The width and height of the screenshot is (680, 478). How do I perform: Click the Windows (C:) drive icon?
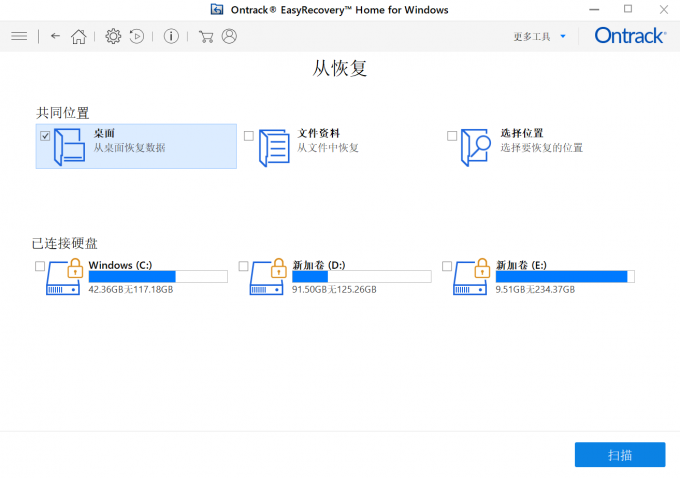pos(65,277)
